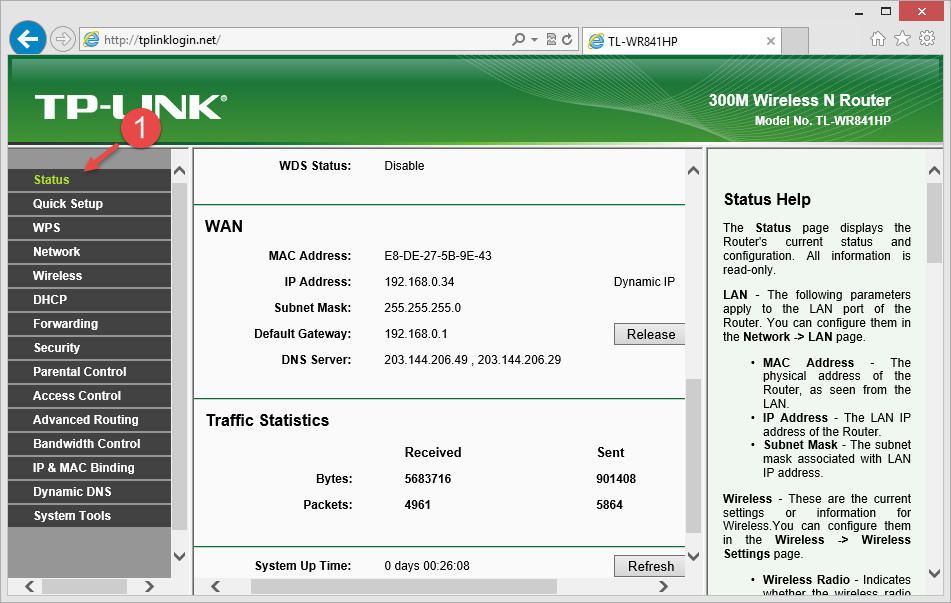Viewport: 951px width, 603px height.
Task: Click system up time 0 days 00:26:08
Action: click(x=427, y=566)
